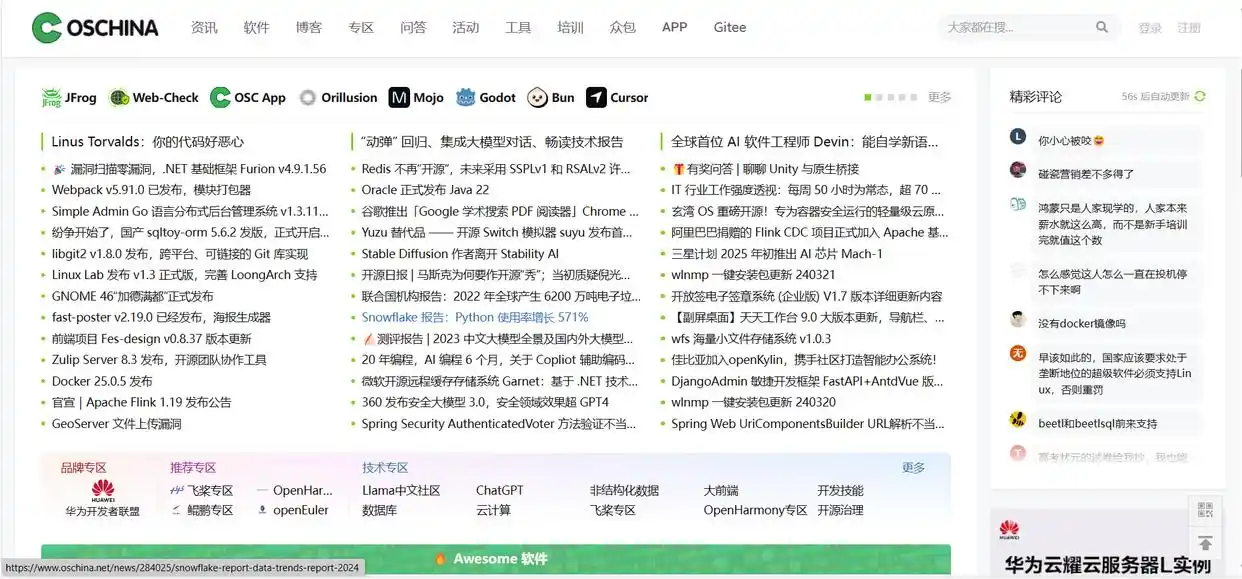Click the search magnifier icon
The width and height of the screenshot is (1242, 579).
coord(1102,28)
